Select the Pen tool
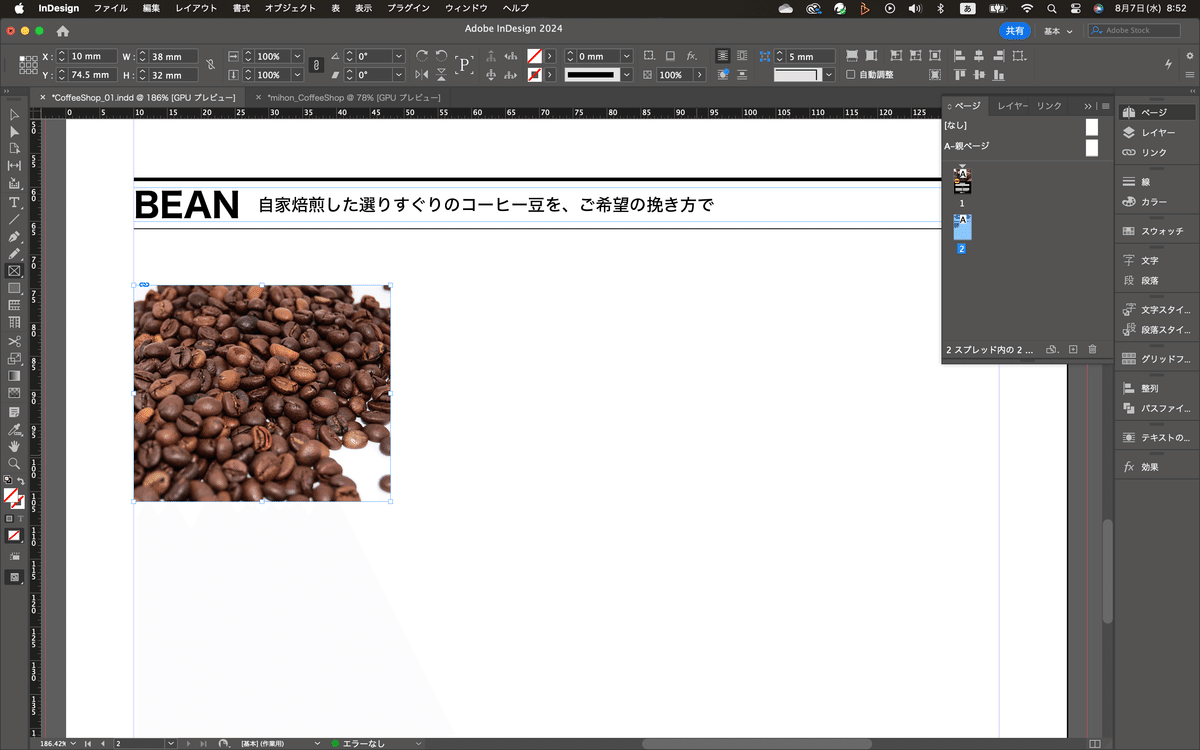 pos(14,237)
